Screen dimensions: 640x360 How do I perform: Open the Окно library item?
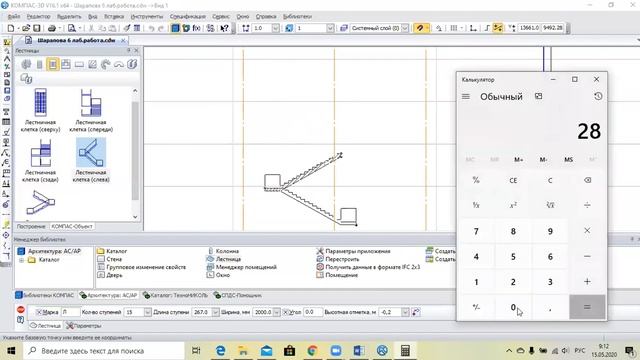tap(218, 275)
